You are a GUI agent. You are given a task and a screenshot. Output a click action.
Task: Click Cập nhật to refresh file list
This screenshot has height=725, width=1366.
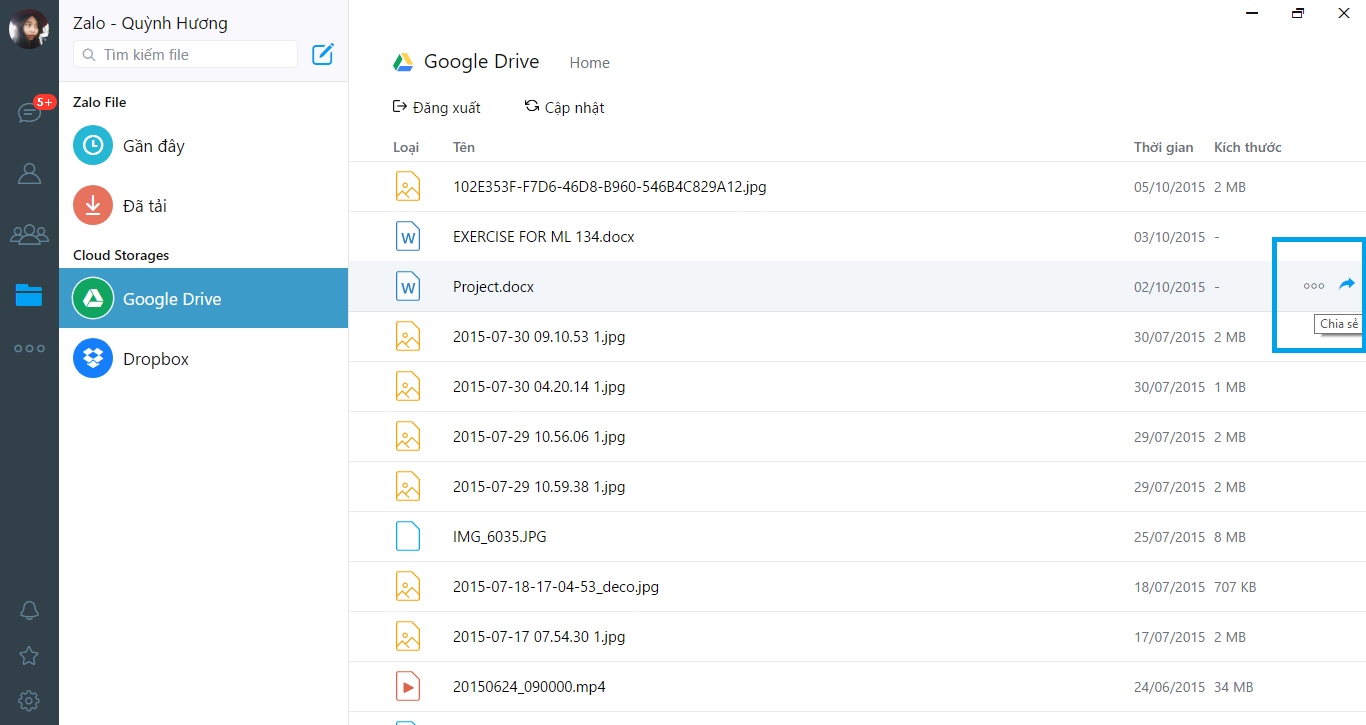pos(565,107)
